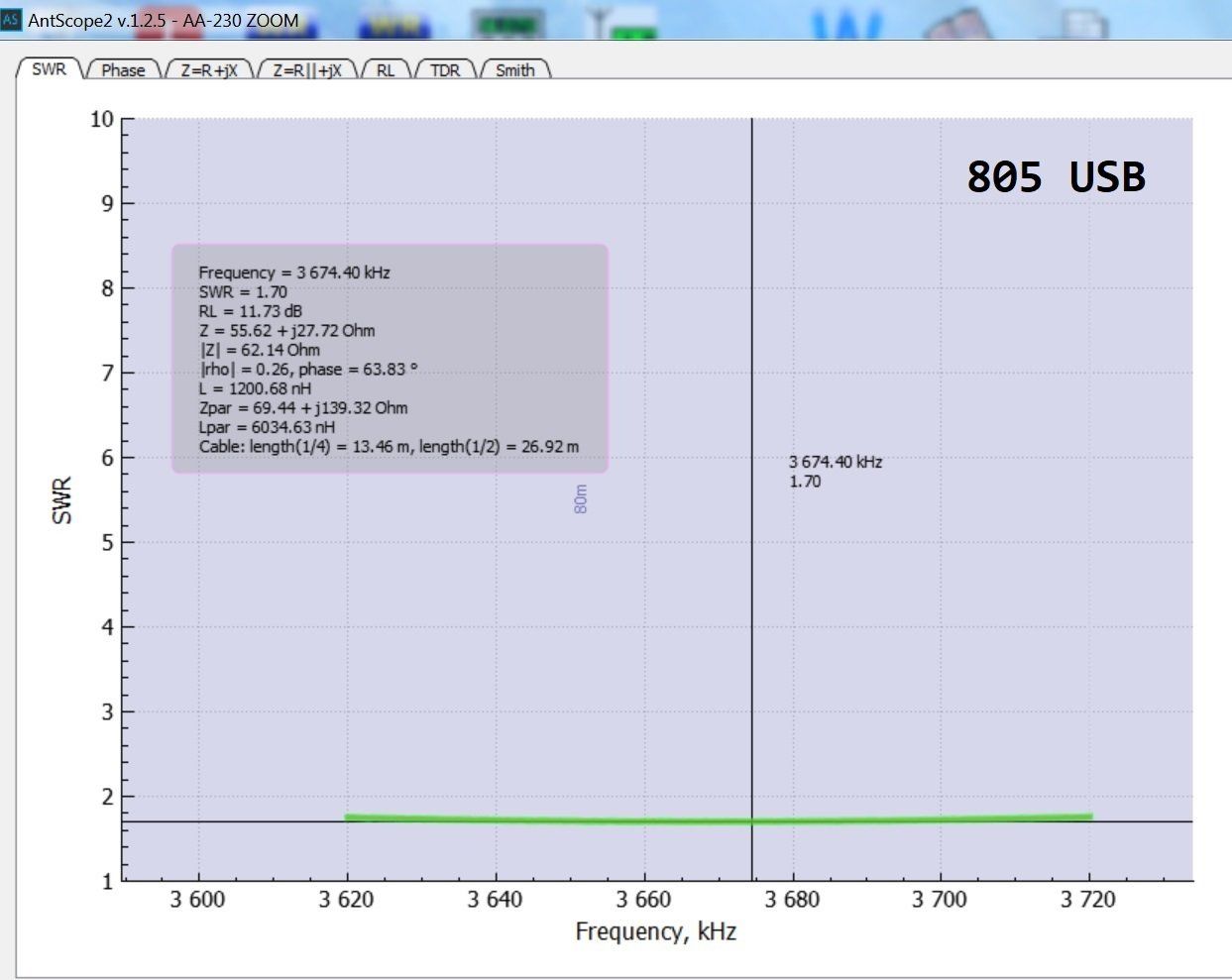Click the 3 600 frequency axis tick label
Screen dimensions: 1232x980
click(x=198, y=900)
